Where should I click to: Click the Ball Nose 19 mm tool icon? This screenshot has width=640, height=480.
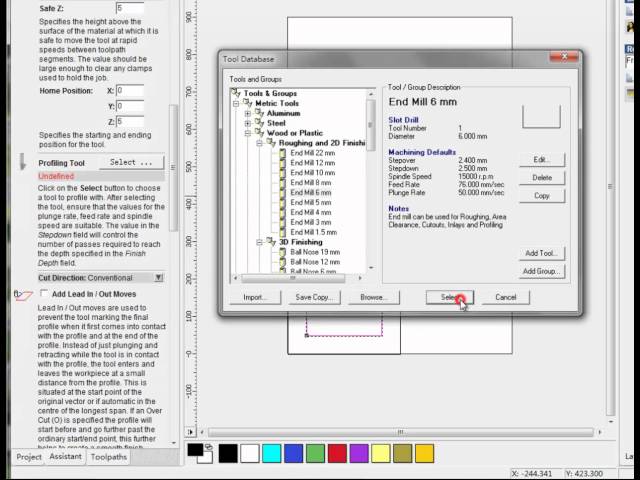click(x=282, y=252)
